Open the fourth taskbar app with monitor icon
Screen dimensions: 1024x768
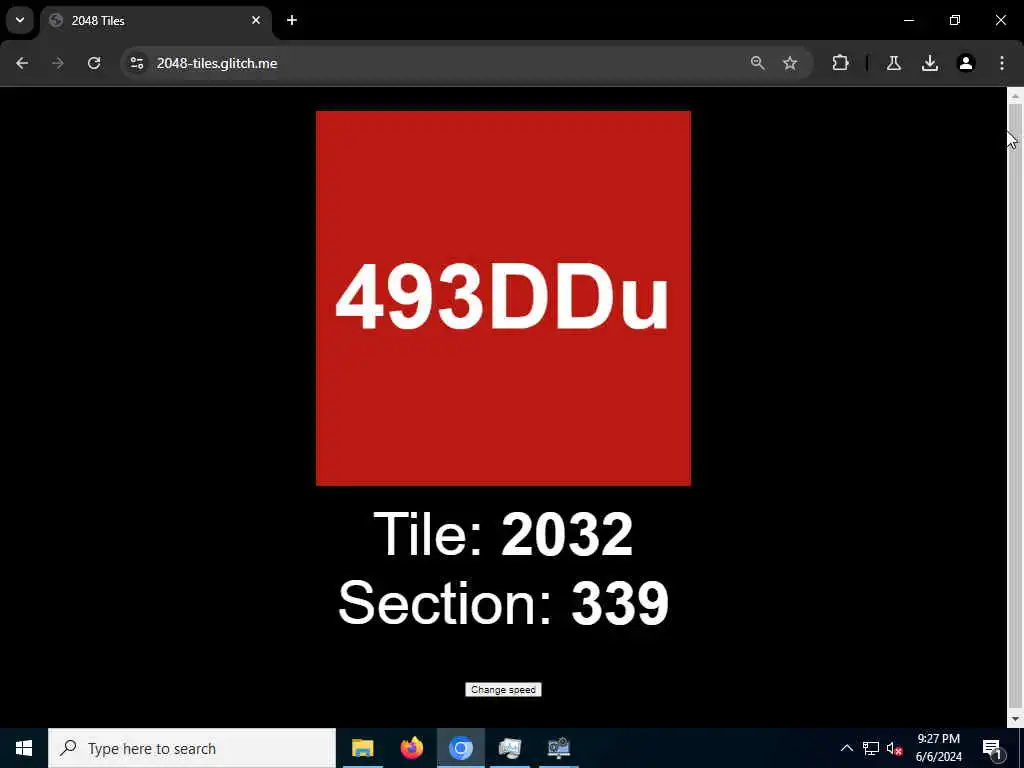point(509,748)
